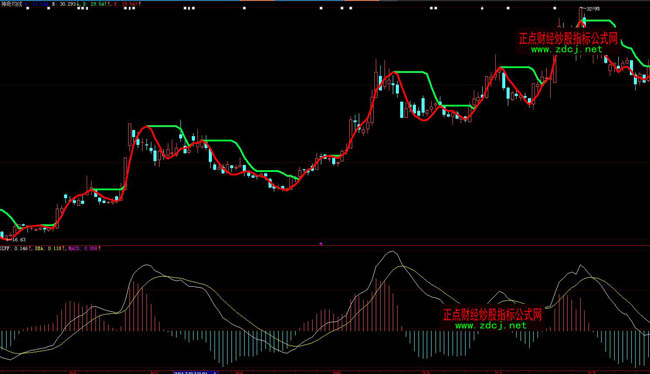Image resolution: width=650 pixels, height=374 pixels.
Task: Click the blue value in top indicator readout
Action: 36,4
